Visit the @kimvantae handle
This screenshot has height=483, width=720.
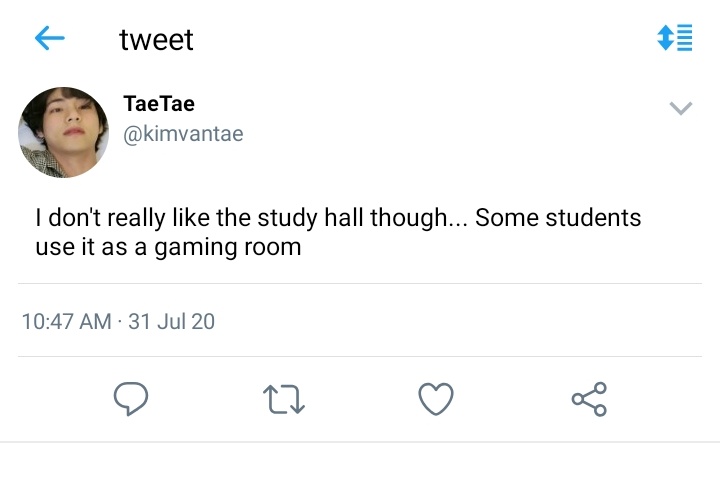pyautogui.click(x=183, y=134)
